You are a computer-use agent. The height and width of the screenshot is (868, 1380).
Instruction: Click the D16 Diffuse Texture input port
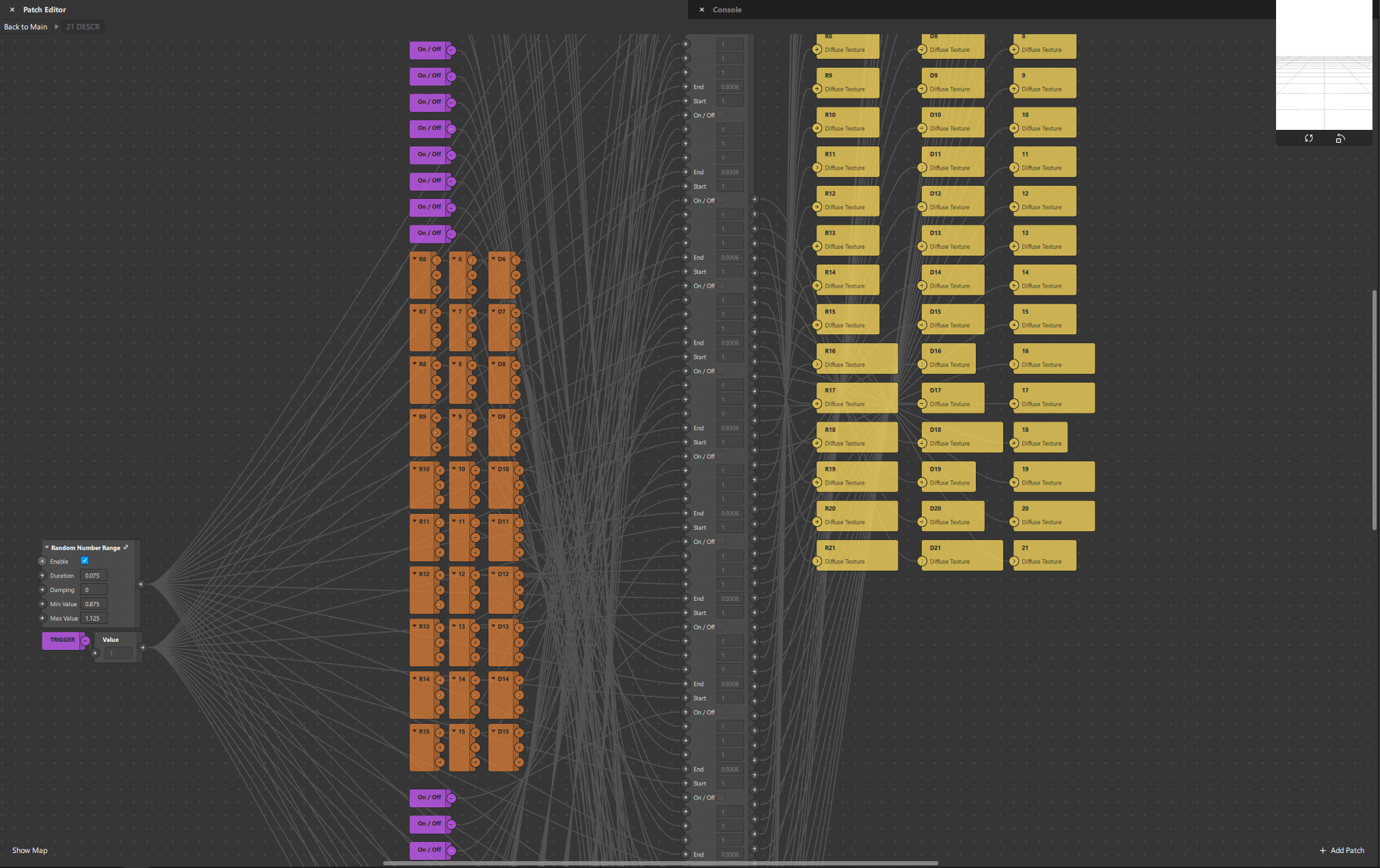pyautogui.click(x=923, y=365)
